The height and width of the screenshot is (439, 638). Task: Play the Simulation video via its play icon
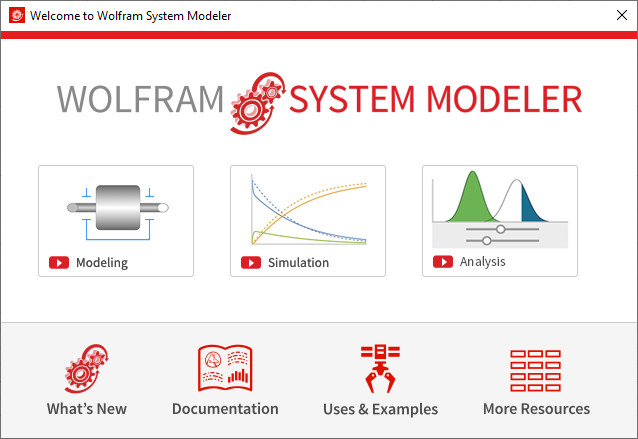(251, 263)
